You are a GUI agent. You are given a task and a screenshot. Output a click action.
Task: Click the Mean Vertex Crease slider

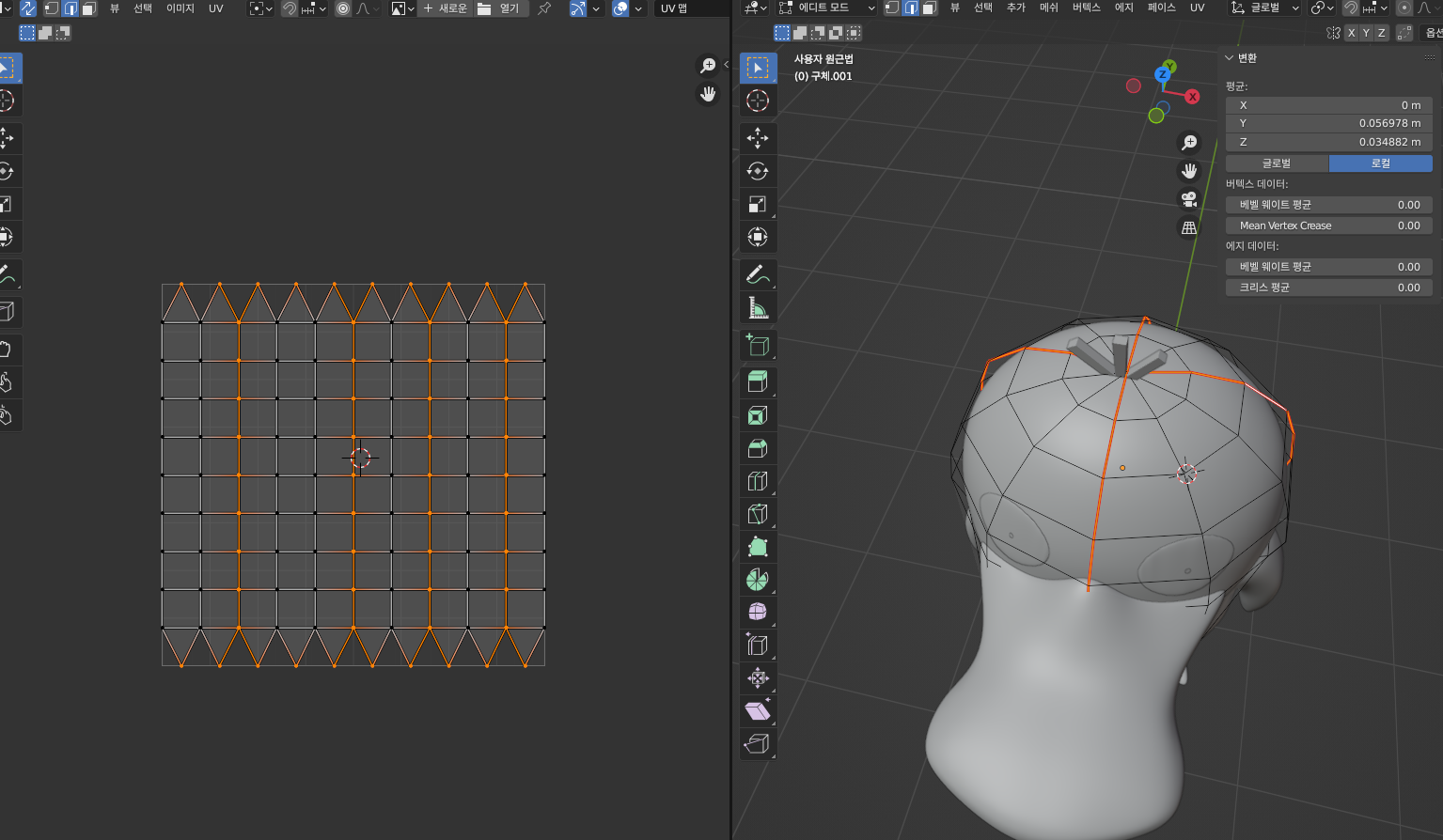(1329, 226)
